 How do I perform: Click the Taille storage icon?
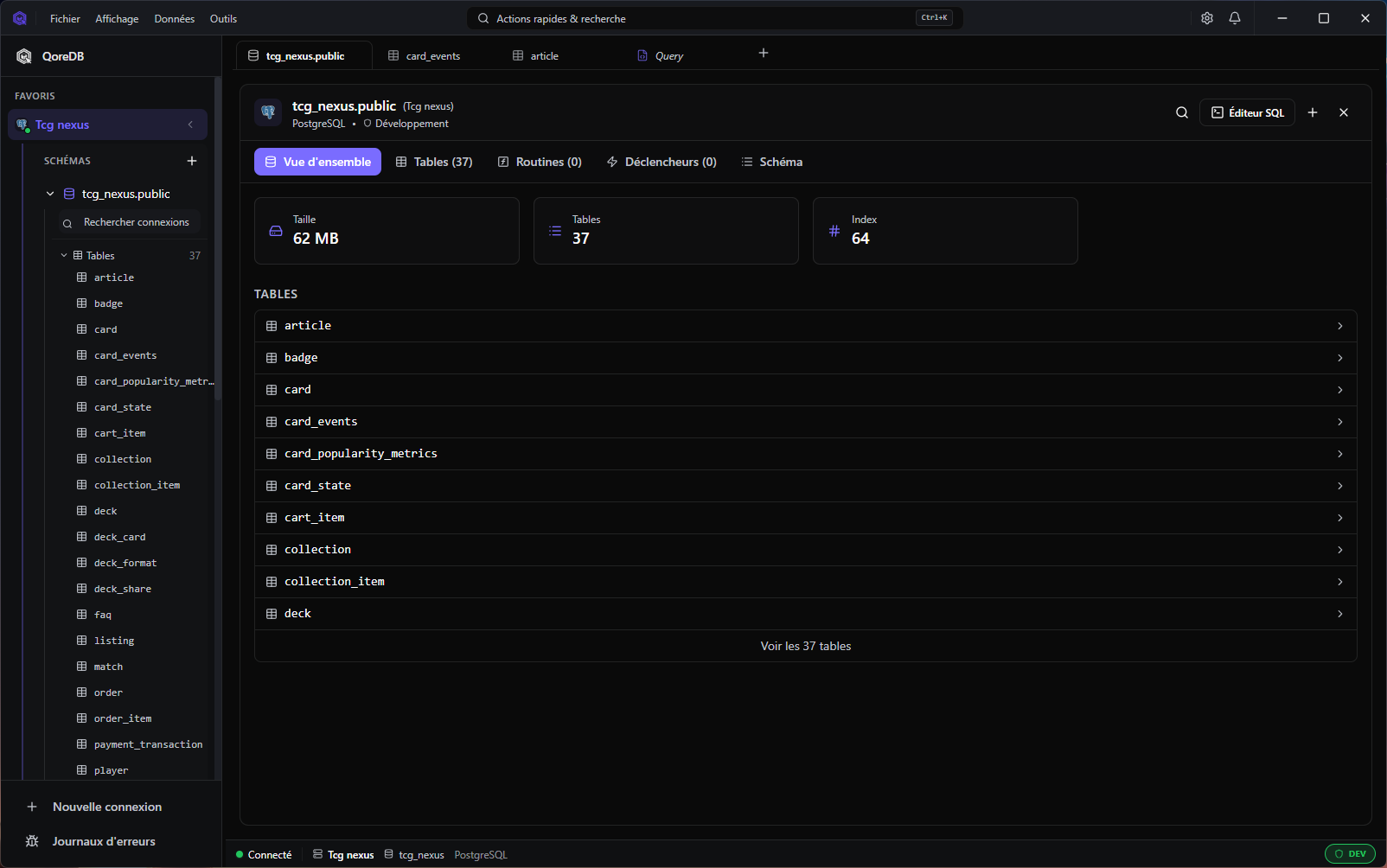pyautogui.click(x=276, y=231)
